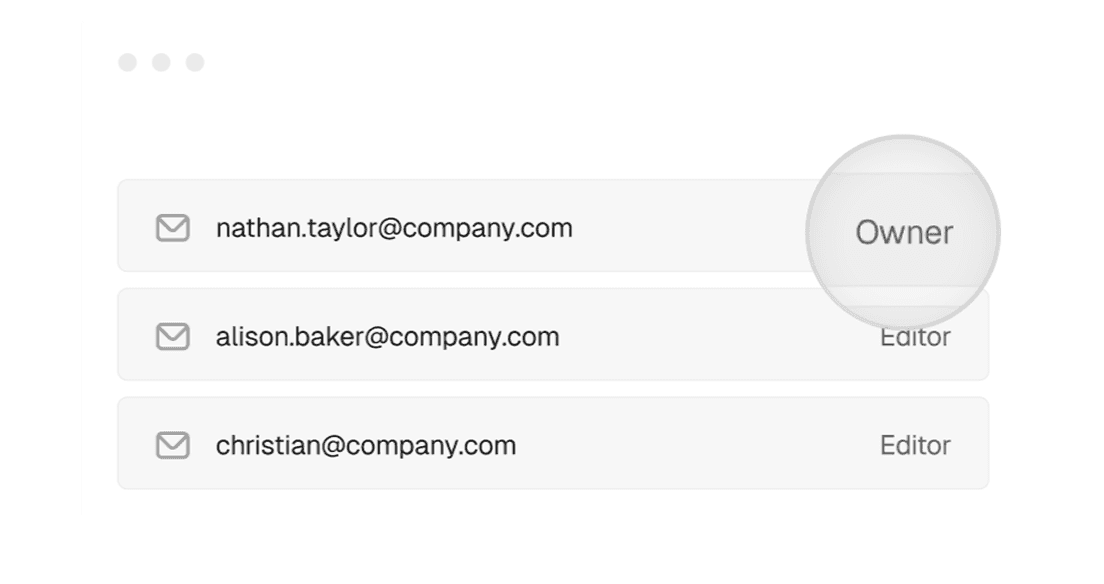Click the circular magnifier lens rim
This screenshot has width=1104, height=584.
pyautogui.click(x=903, y=137)
